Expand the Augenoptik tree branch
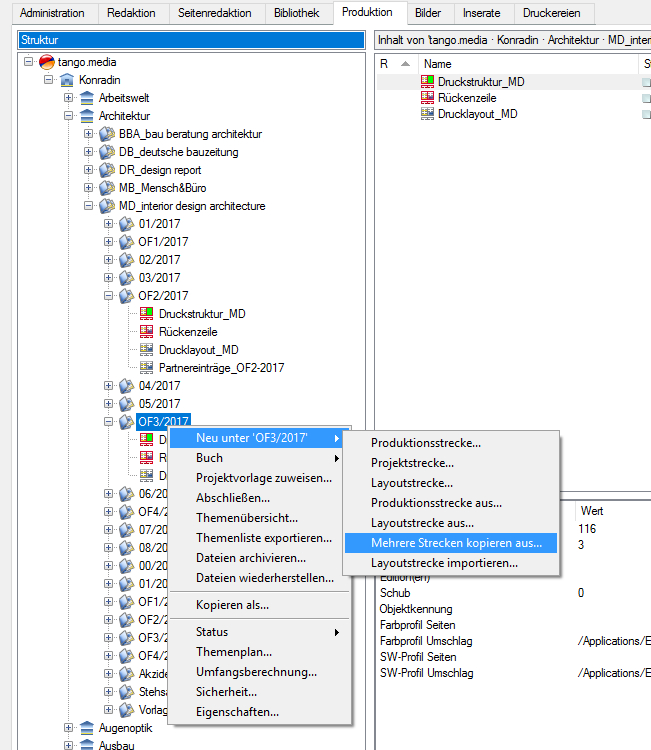 point(69,728)
